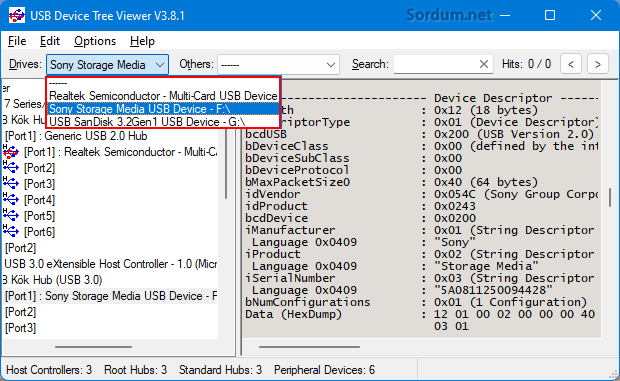Close the USB Device Tree Viewer window
Image resolution: width=620 pixels, height=381 pixels.
click(x=595, y=15)
